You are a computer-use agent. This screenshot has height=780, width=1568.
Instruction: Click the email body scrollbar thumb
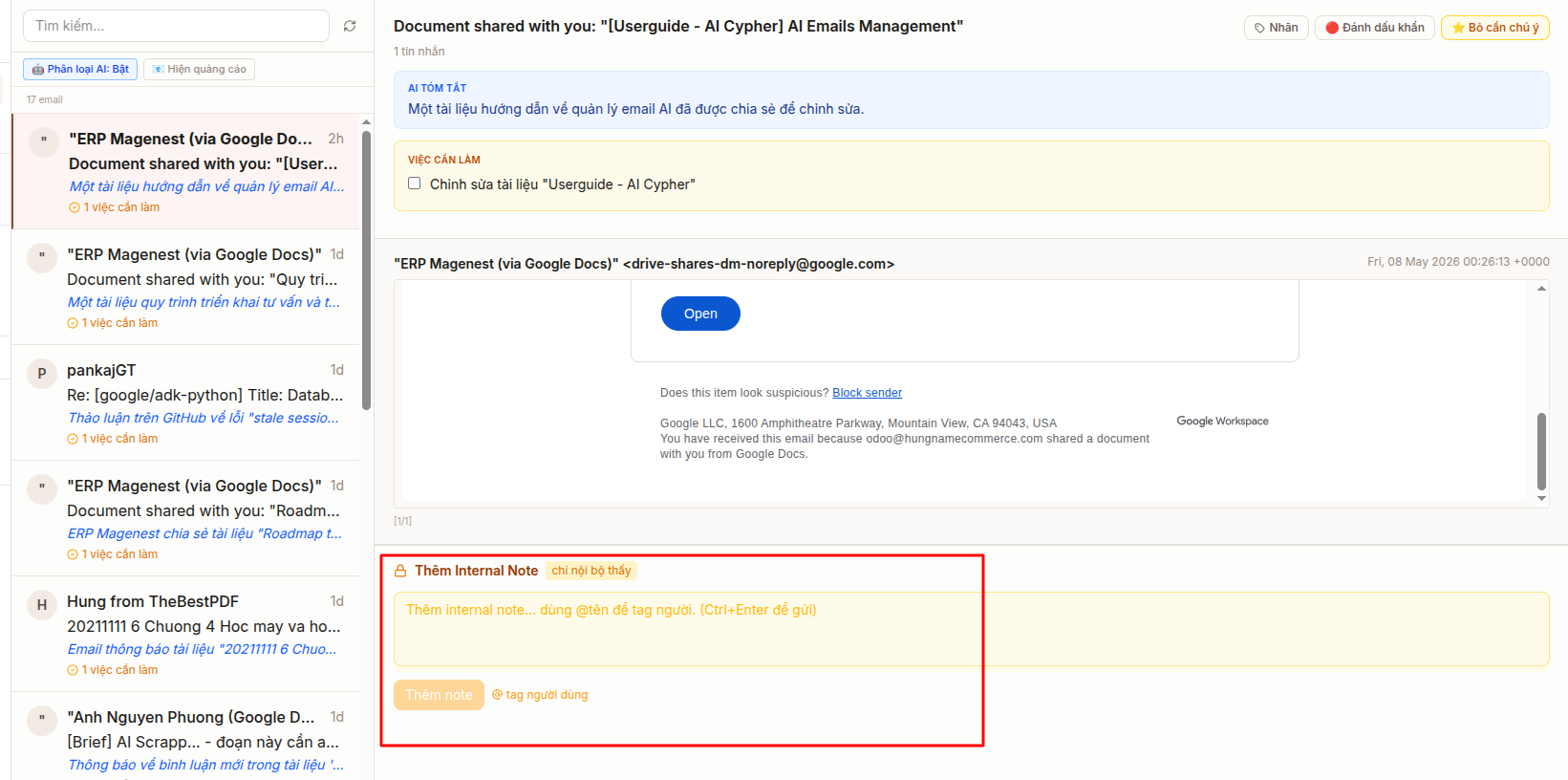(1541, 451)
